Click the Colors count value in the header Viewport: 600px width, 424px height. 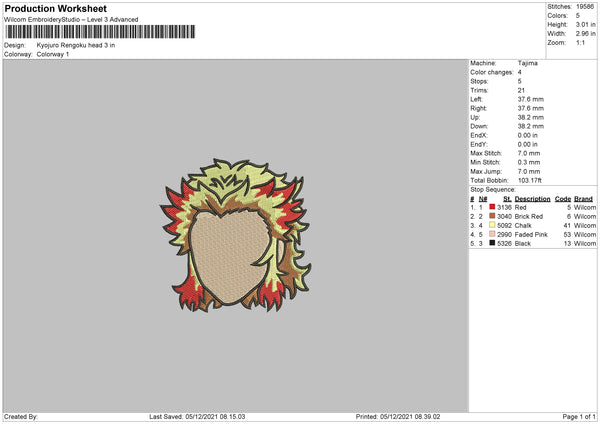click(x=578, y=16)
